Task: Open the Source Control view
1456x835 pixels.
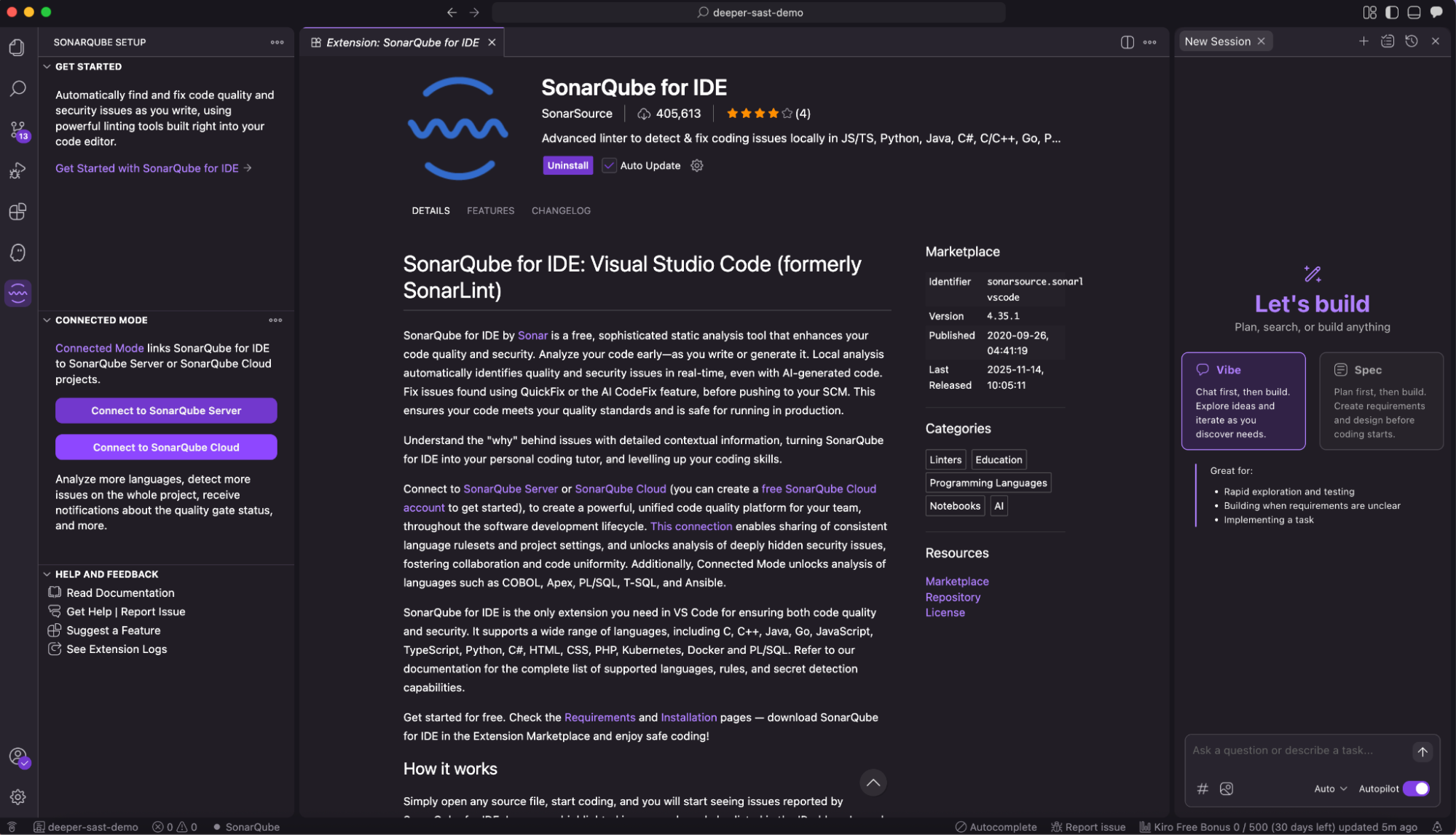Action: pyautogui.click(x=18, y=130)
